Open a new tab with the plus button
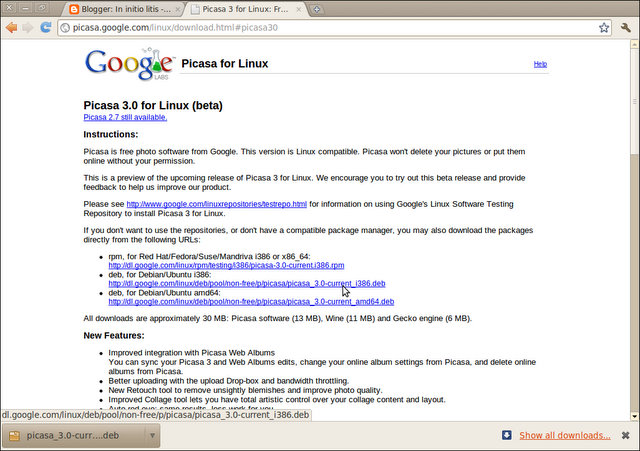The image size is (640, 451). (316, 9)
